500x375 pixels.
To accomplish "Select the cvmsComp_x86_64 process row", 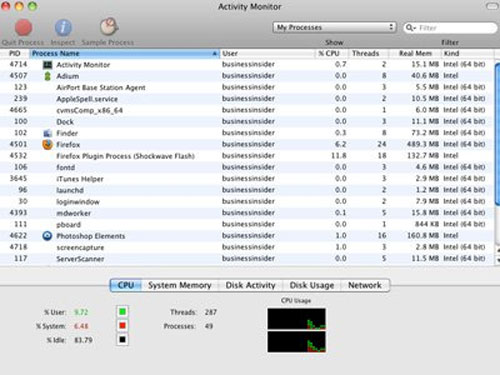I will point(247,110).
